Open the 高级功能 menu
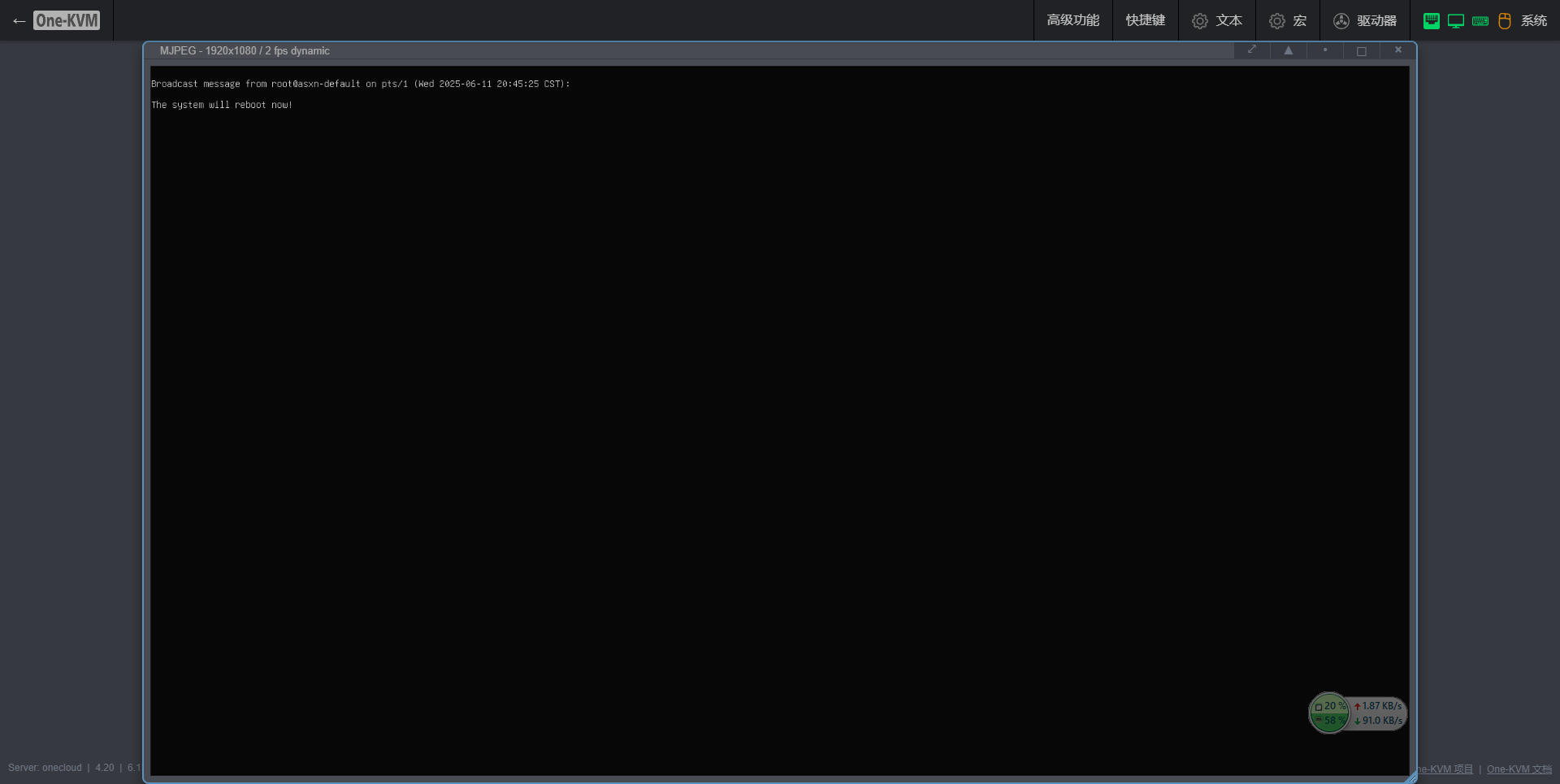The height and width of the screenshot is (784, 1560). 1072,20
